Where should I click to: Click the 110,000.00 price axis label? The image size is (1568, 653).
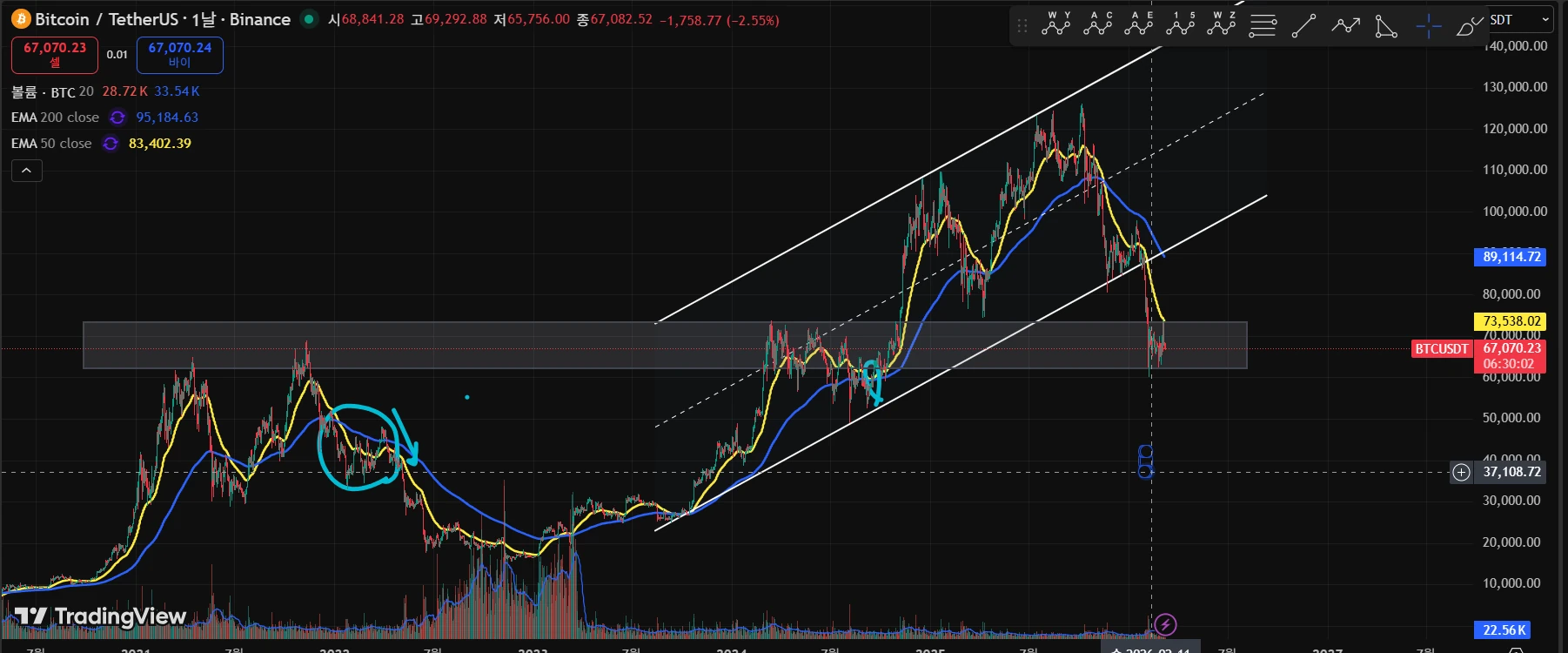pos(1515,170)
